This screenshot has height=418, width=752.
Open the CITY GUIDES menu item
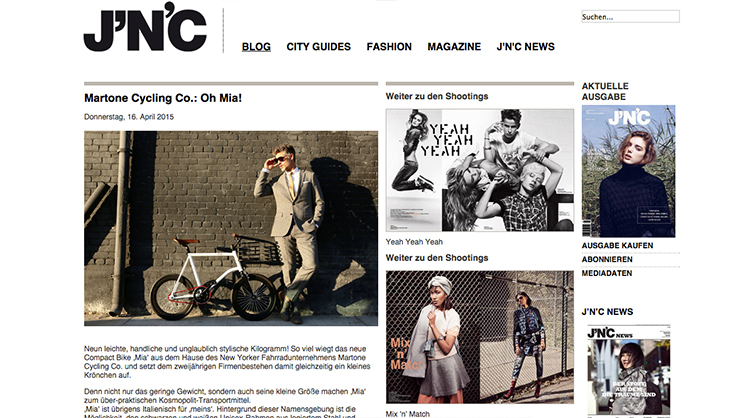[318, 46]
